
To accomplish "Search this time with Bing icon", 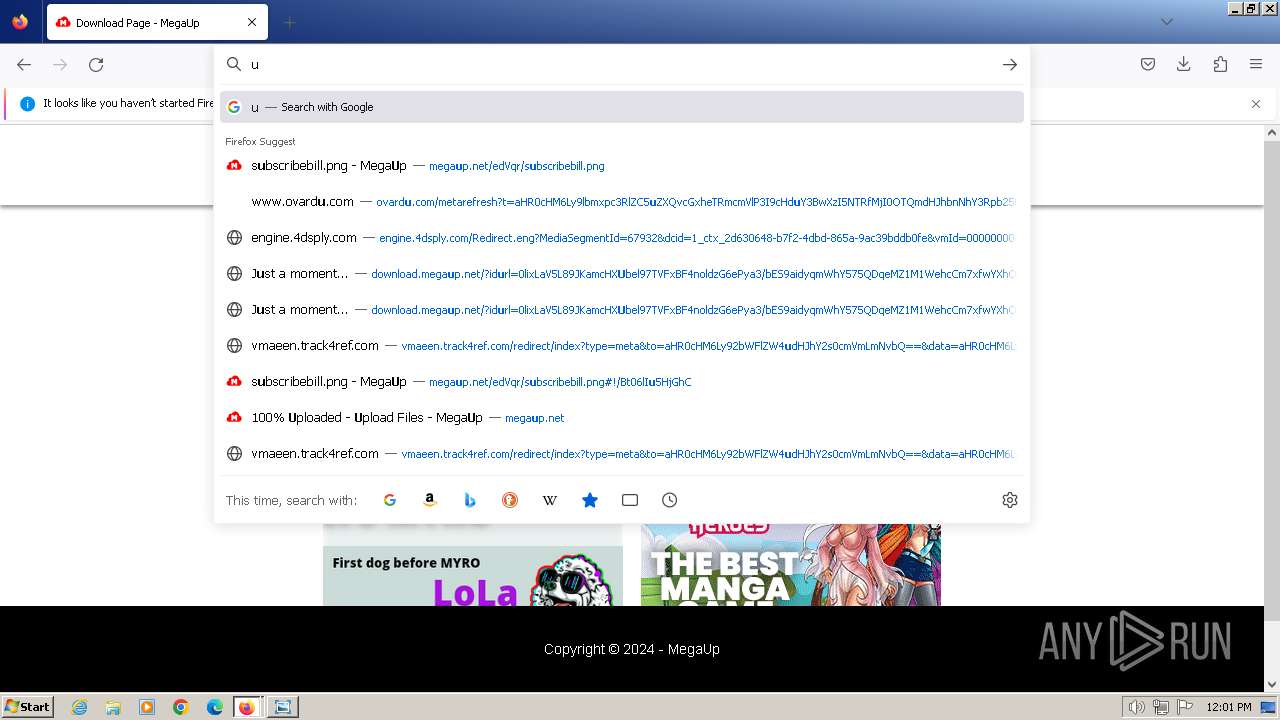I will coord(470,500).
